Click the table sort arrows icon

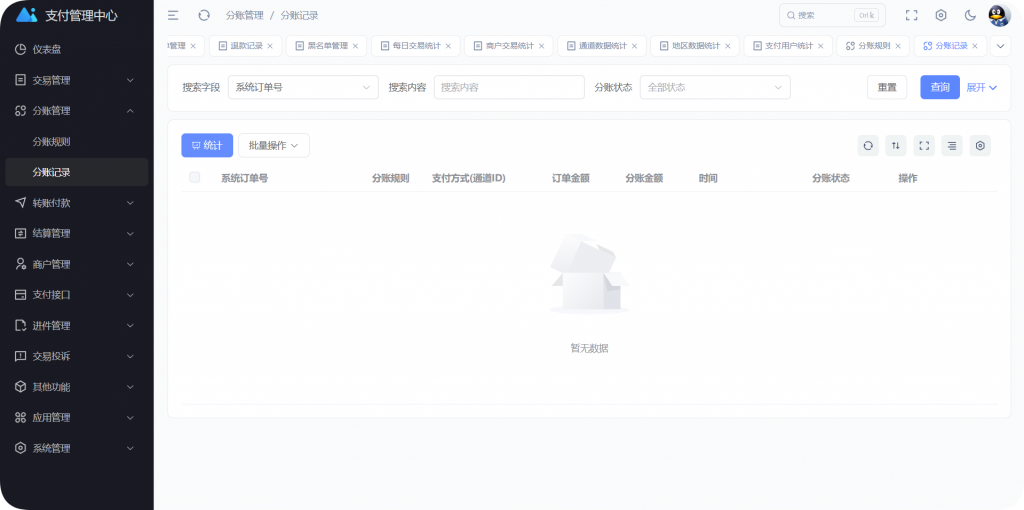pos(896,146)
